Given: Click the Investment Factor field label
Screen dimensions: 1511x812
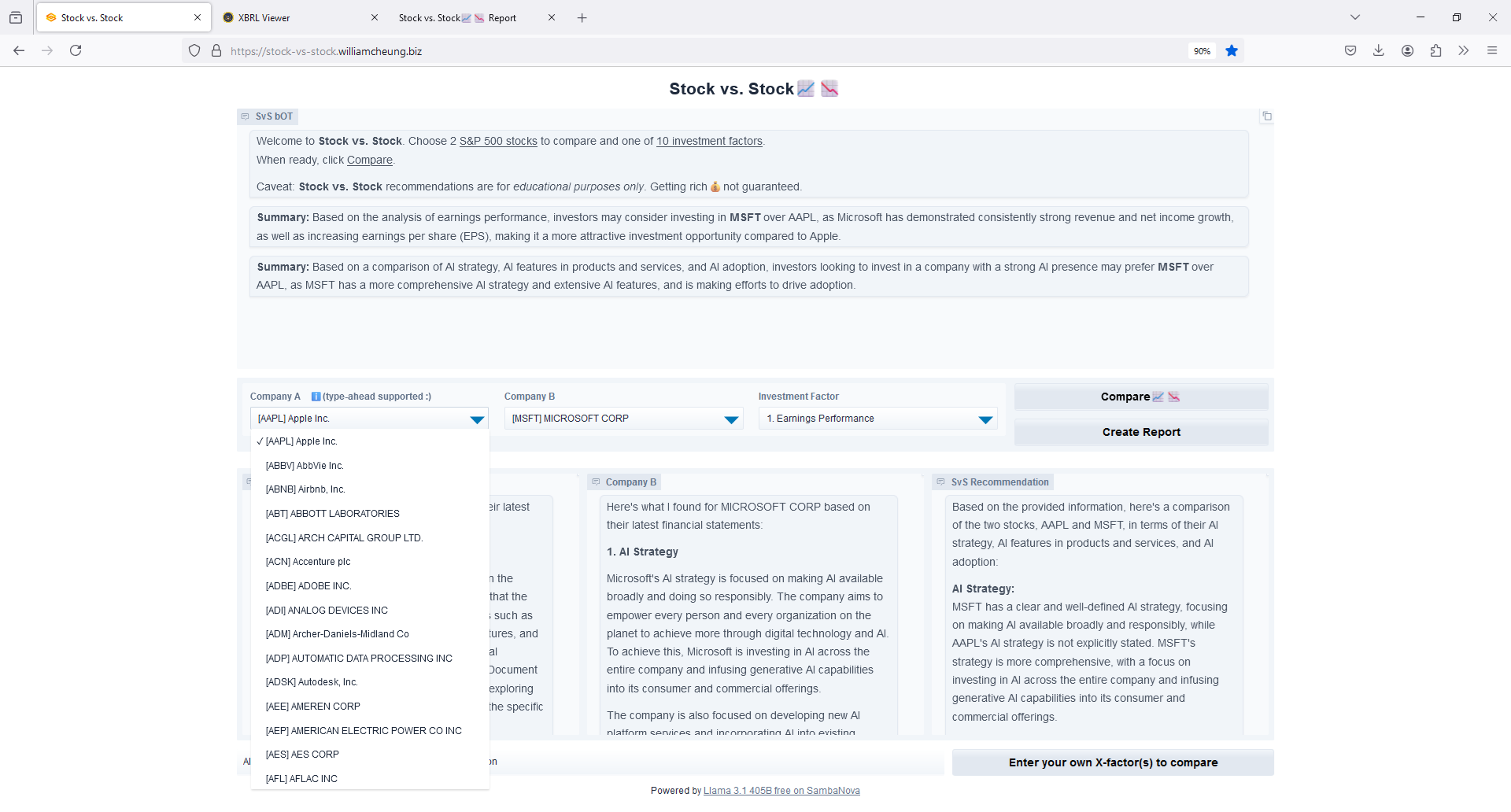Looking at the screenshot, I should click(798, 397).
